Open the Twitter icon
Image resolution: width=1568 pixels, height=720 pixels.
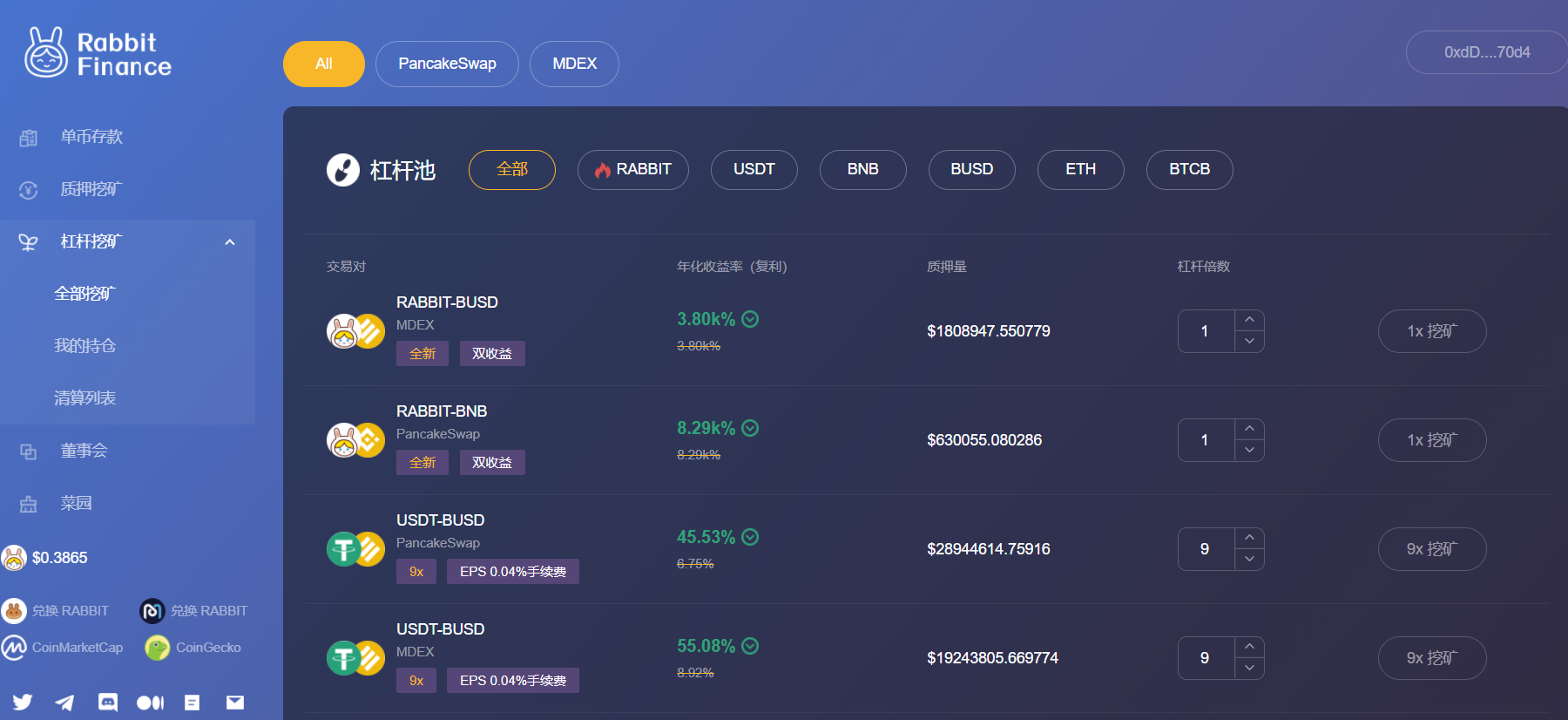(x=23, y=702)
